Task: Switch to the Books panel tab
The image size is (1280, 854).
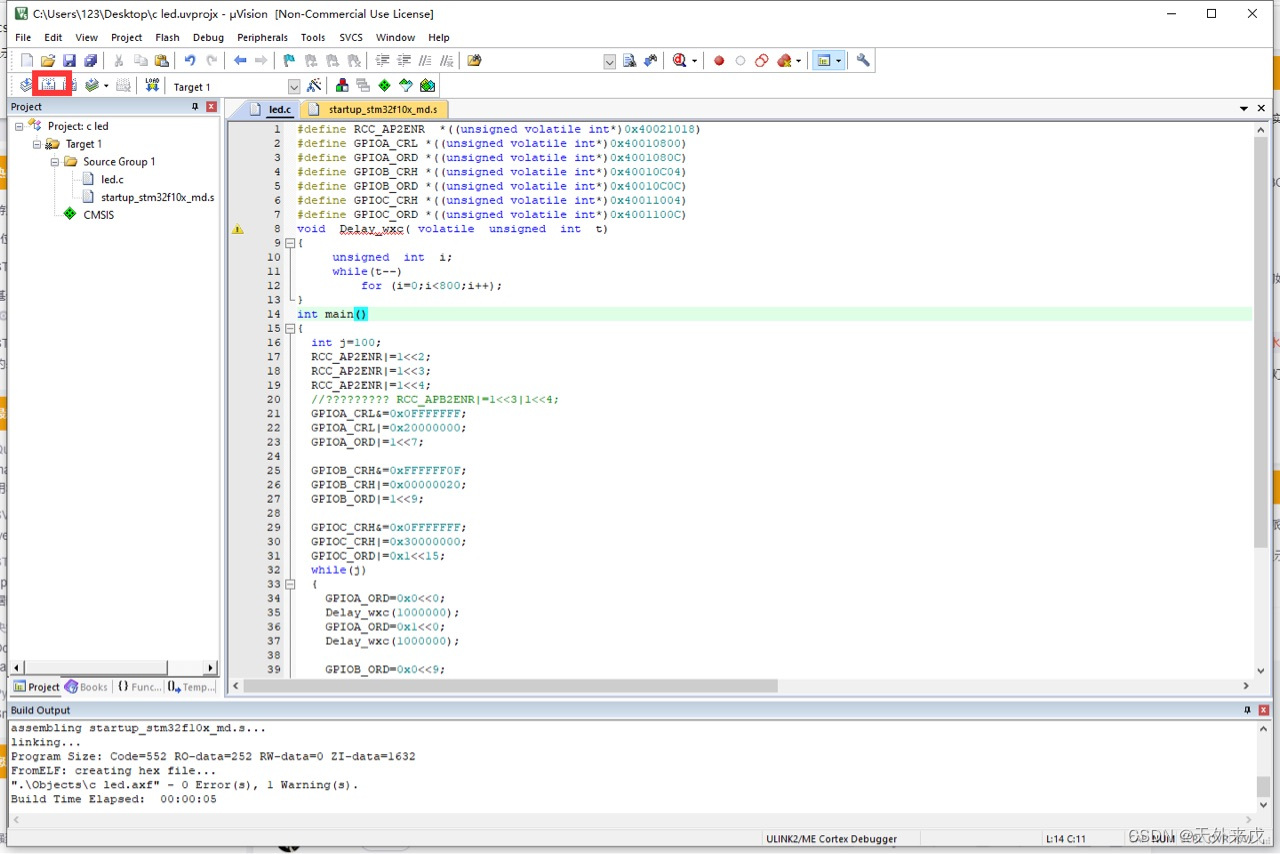Action: pos(87,687)
